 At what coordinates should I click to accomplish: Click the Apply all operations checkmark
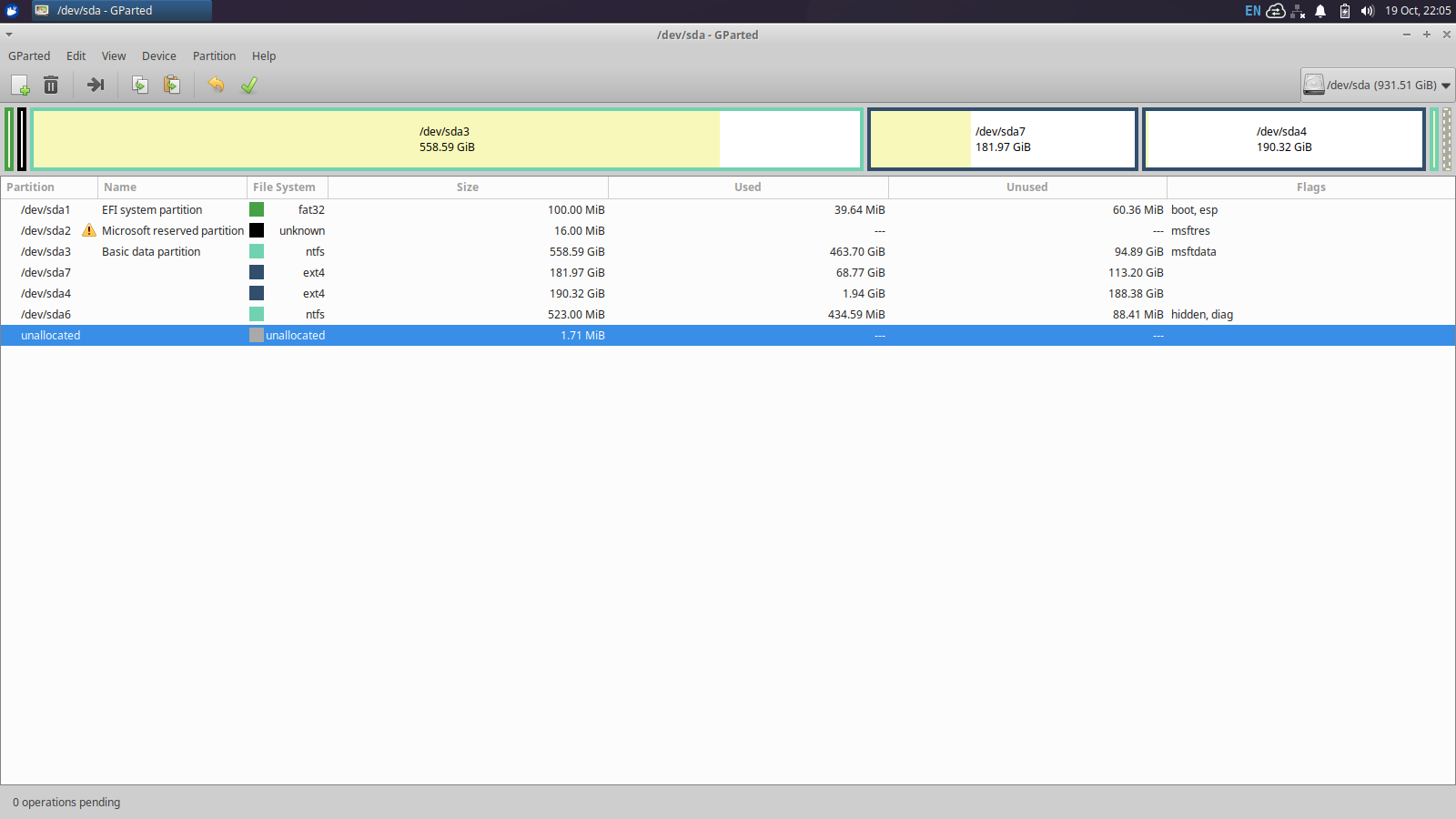(248, 85)
